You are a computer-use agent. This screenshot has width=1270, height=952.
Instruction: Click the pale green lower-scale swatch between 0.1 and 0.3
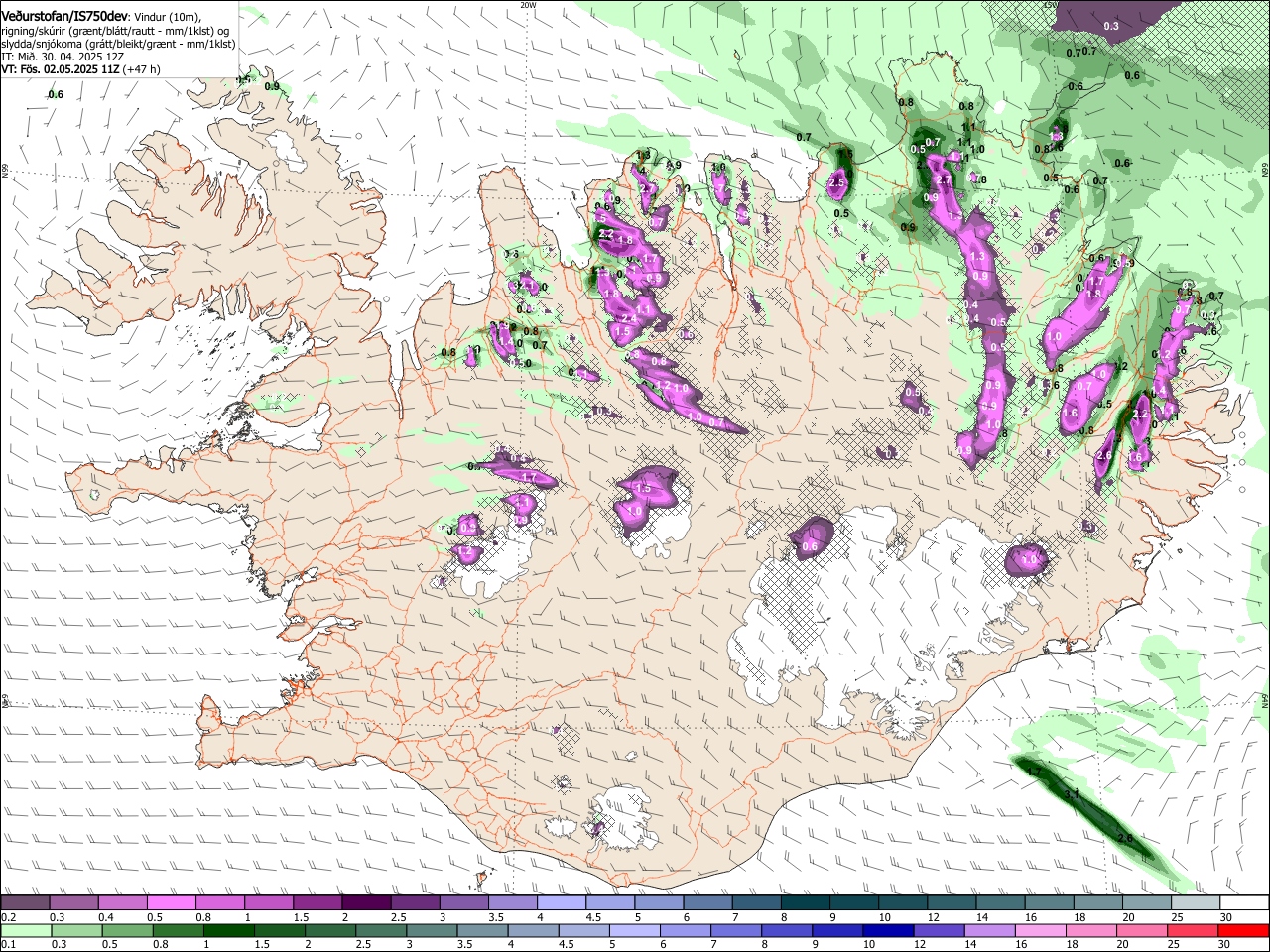25,931
